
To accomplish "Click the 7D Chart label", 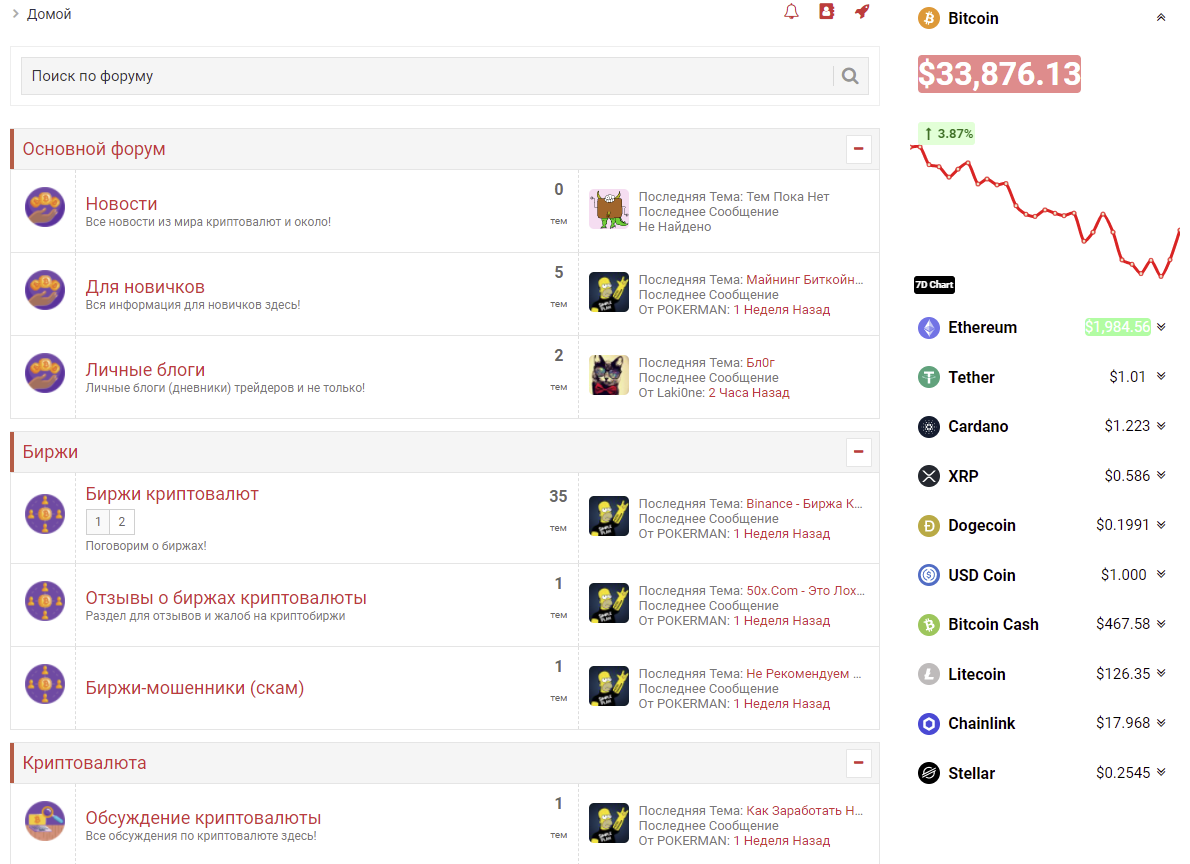I will click(x=934, y=285).
